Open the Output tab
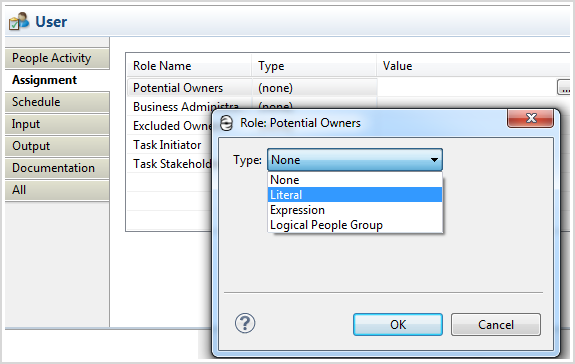 tap(57, 146)
